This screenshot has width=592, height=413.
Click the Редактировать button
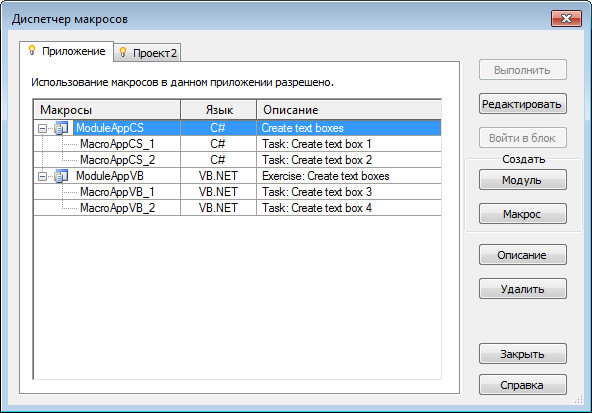tap(523, 104)
